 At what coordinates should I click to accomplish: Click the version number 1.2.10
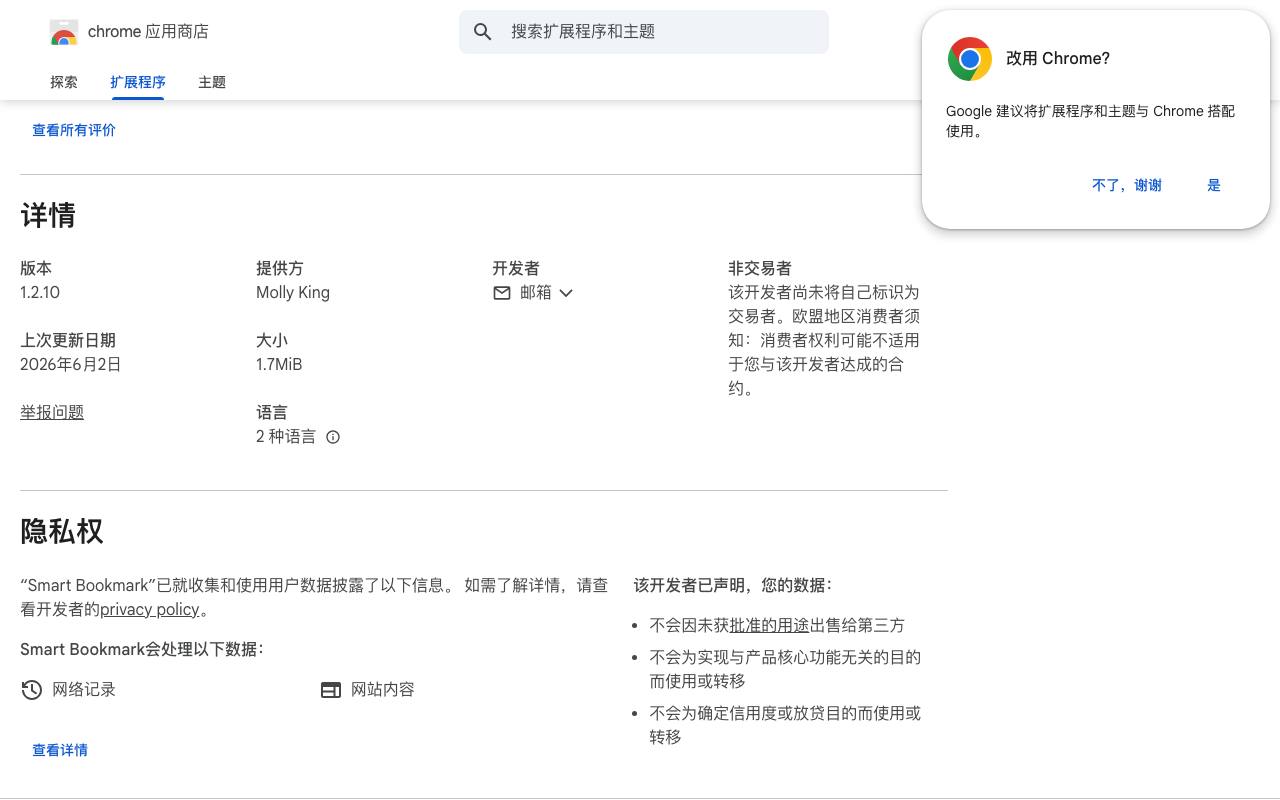40,293
